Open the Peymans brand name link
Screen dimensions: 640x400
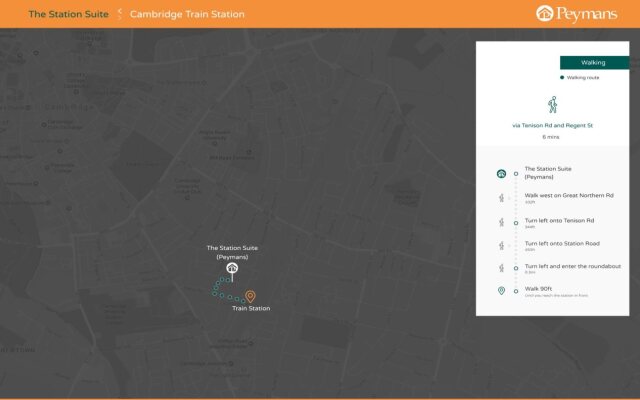coord(587,14)
